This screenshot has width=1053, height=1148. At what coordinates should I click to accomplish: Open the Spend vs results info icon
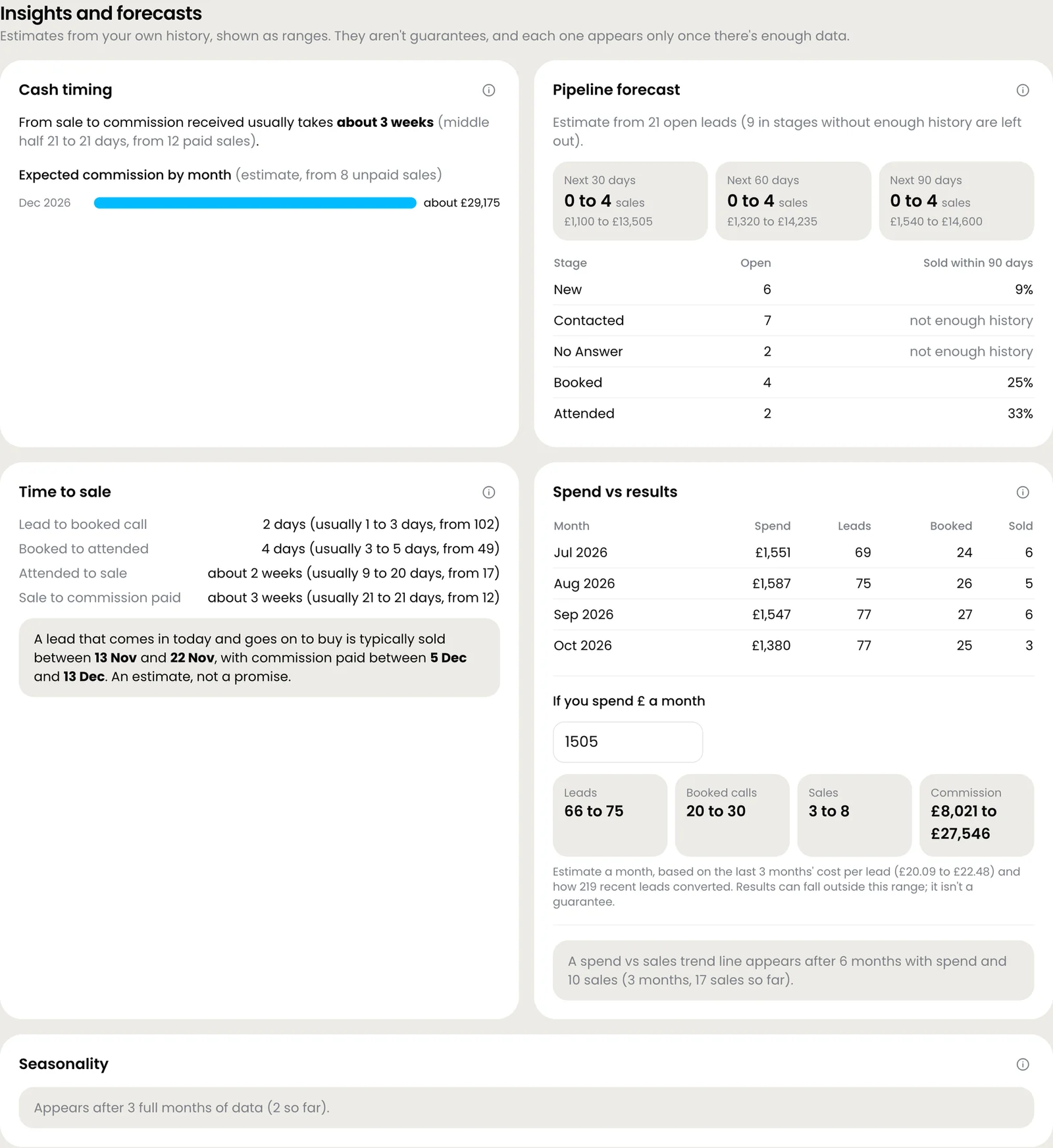pyautogui.click(x=1022, y=492)
